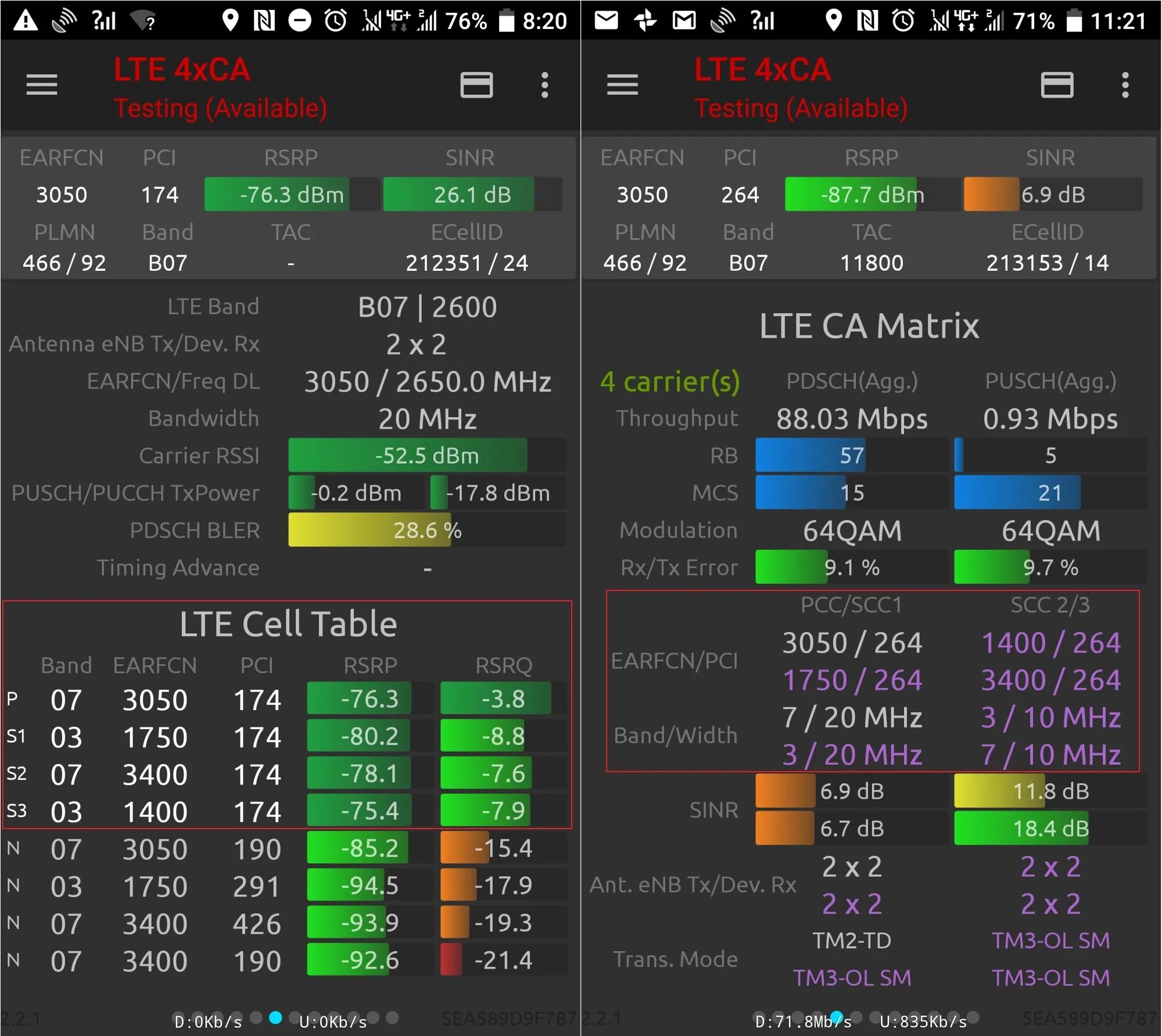Select highlighted cyan page indicator dot on left
Image resolution: width=1162 pixels, height=1036 pixels.
click(x=276, y=1017)
